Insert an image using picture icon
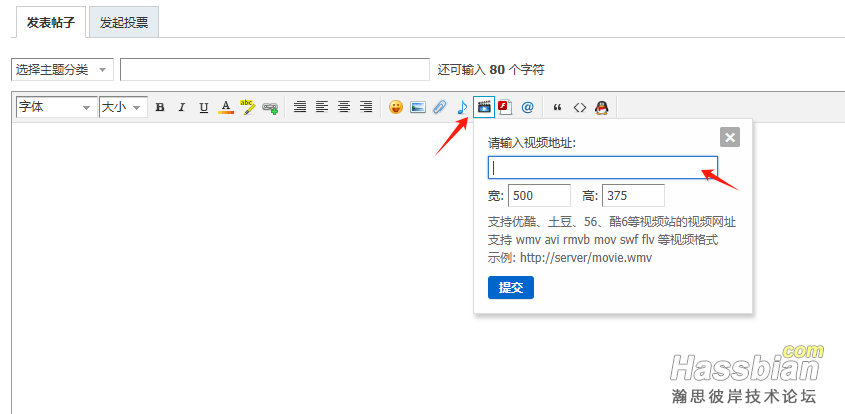845x414 pixels. (x=418, y=107)
